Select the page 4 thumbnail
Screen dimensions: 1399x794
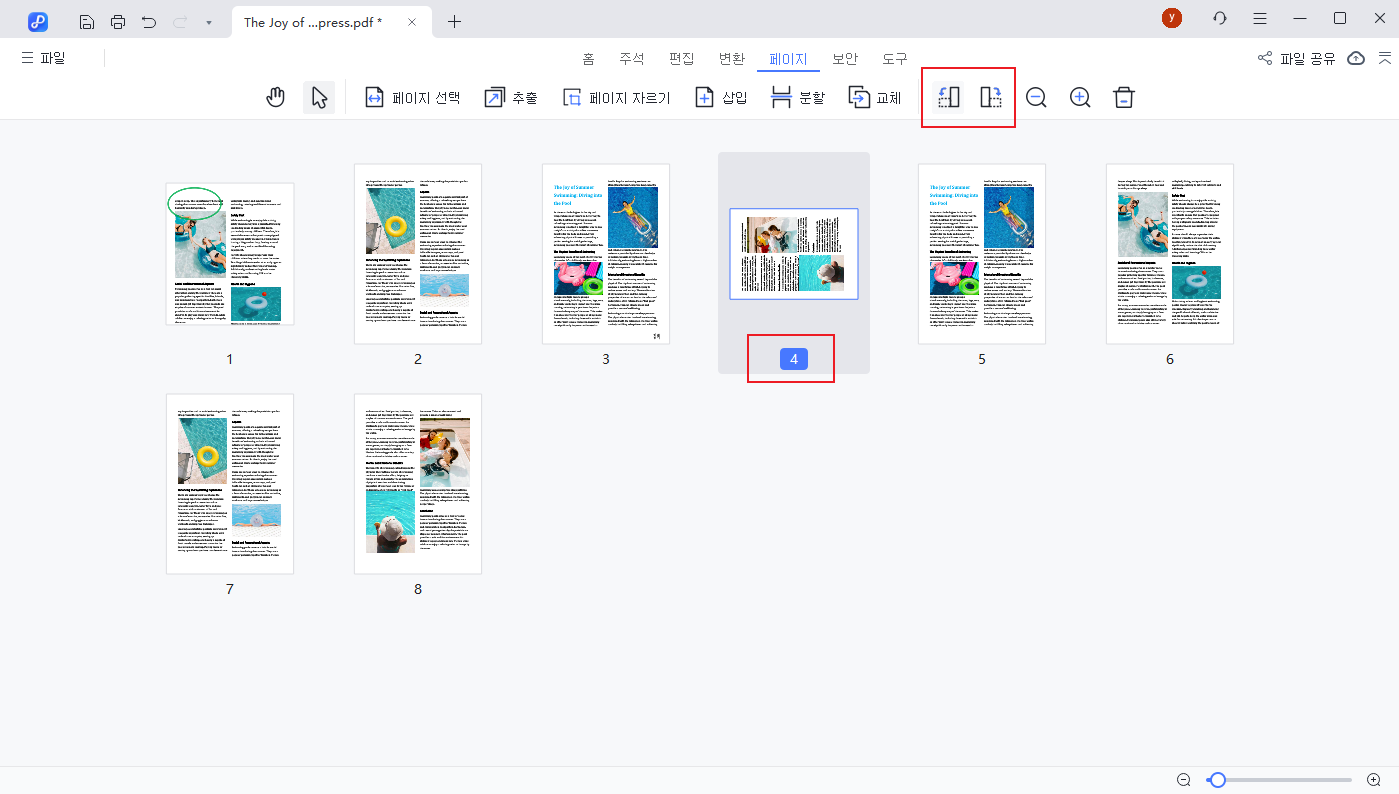(x=793, y=254)
